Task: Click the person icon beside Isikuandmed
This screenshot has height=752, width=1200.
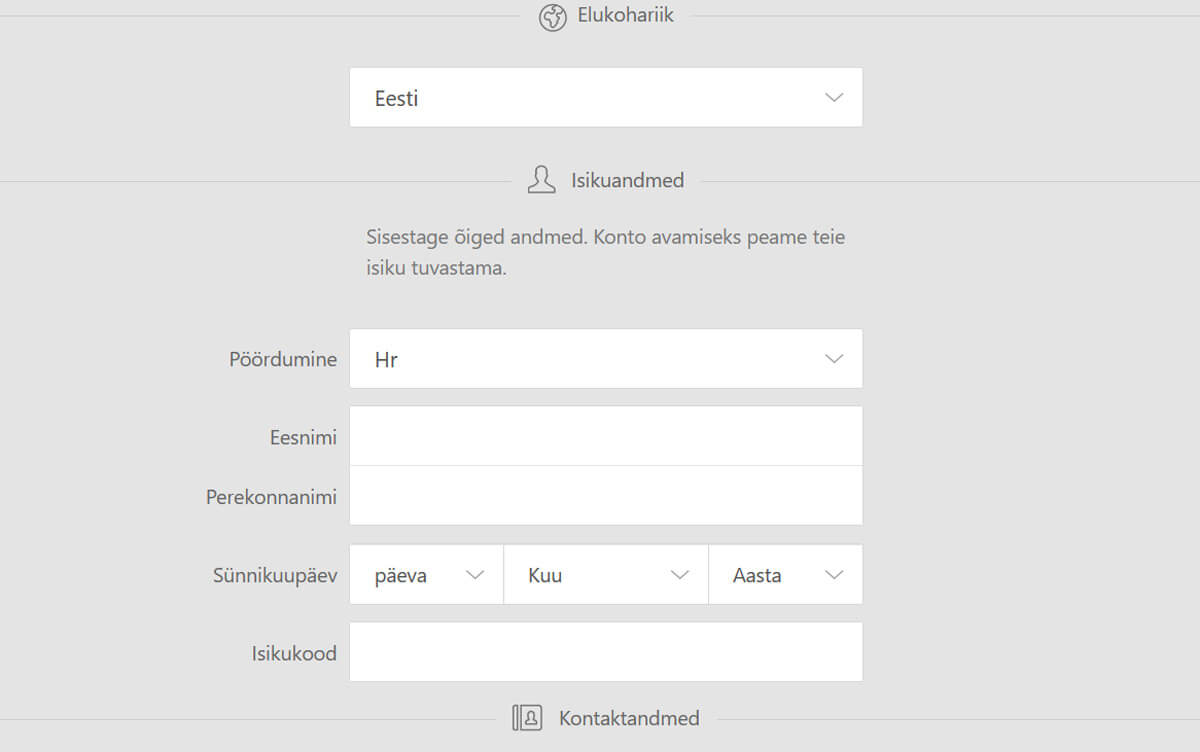Action: point(541,180)
